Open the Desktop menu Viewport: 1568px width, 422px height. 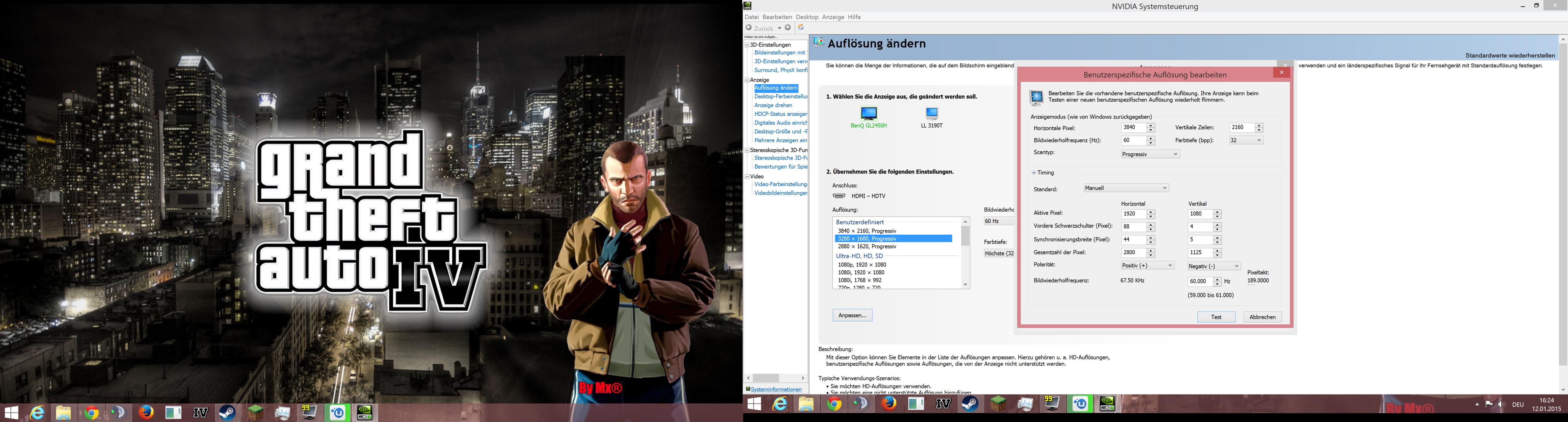tap(807, 17)
